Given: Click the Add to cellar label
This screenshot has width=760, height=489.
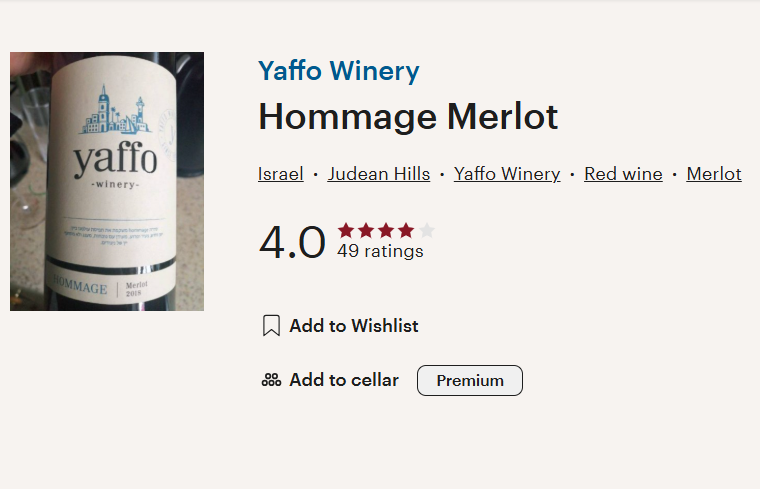Looking at the screenshot, I should (344, 380).
